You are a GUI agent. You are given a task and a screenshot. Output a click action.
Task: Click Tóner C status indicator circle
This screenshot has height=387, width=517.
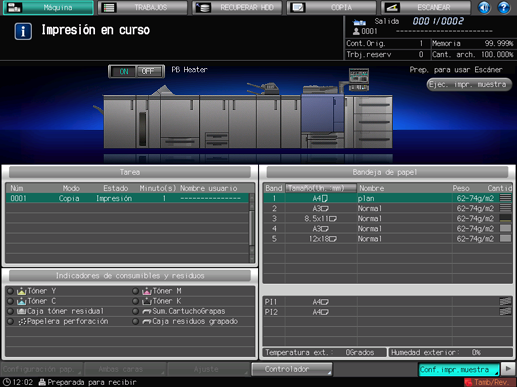[10, 301]
